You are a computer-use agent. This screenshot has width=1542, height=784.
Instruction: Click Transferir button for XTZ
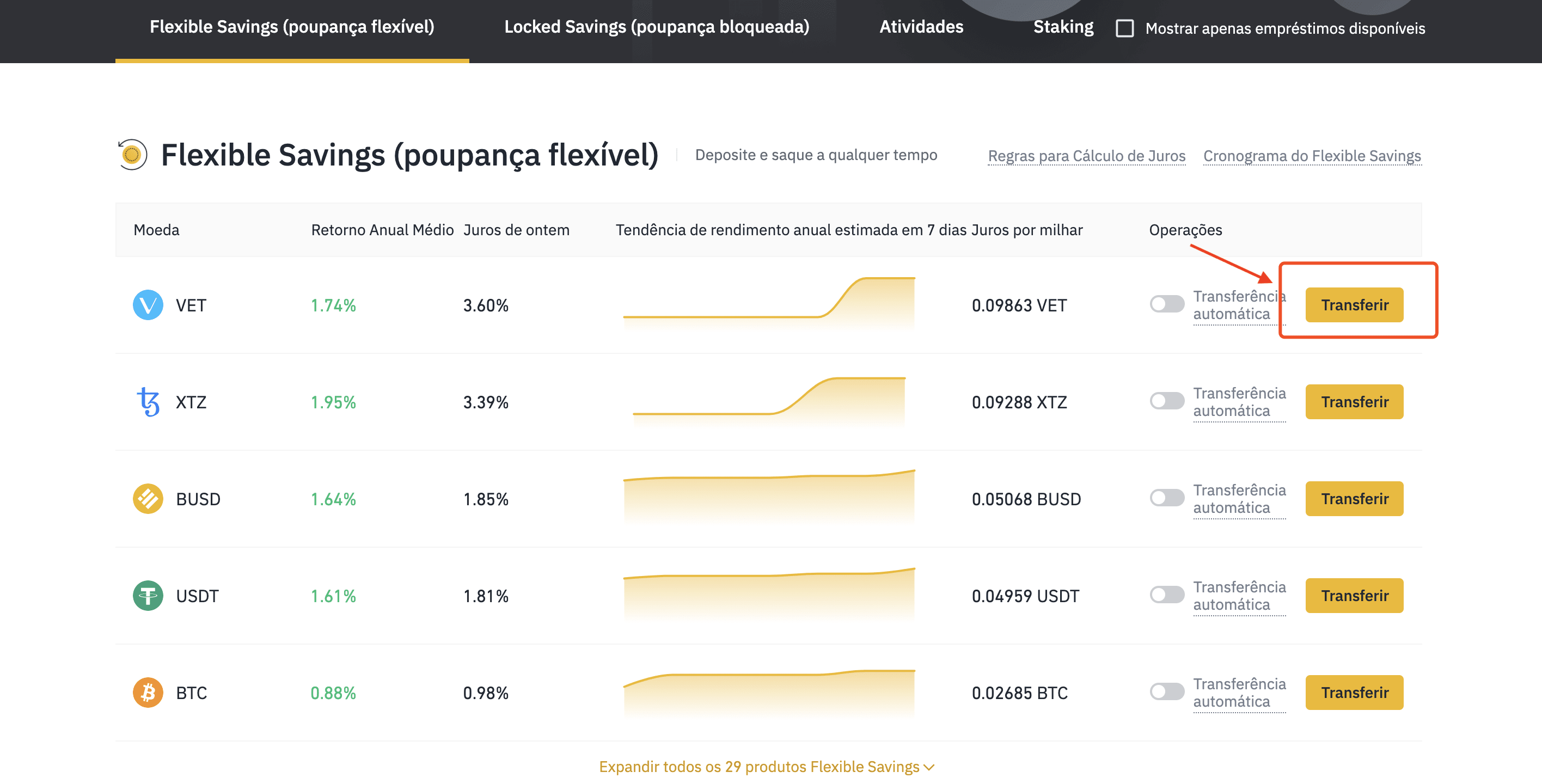pos(1355,402)
